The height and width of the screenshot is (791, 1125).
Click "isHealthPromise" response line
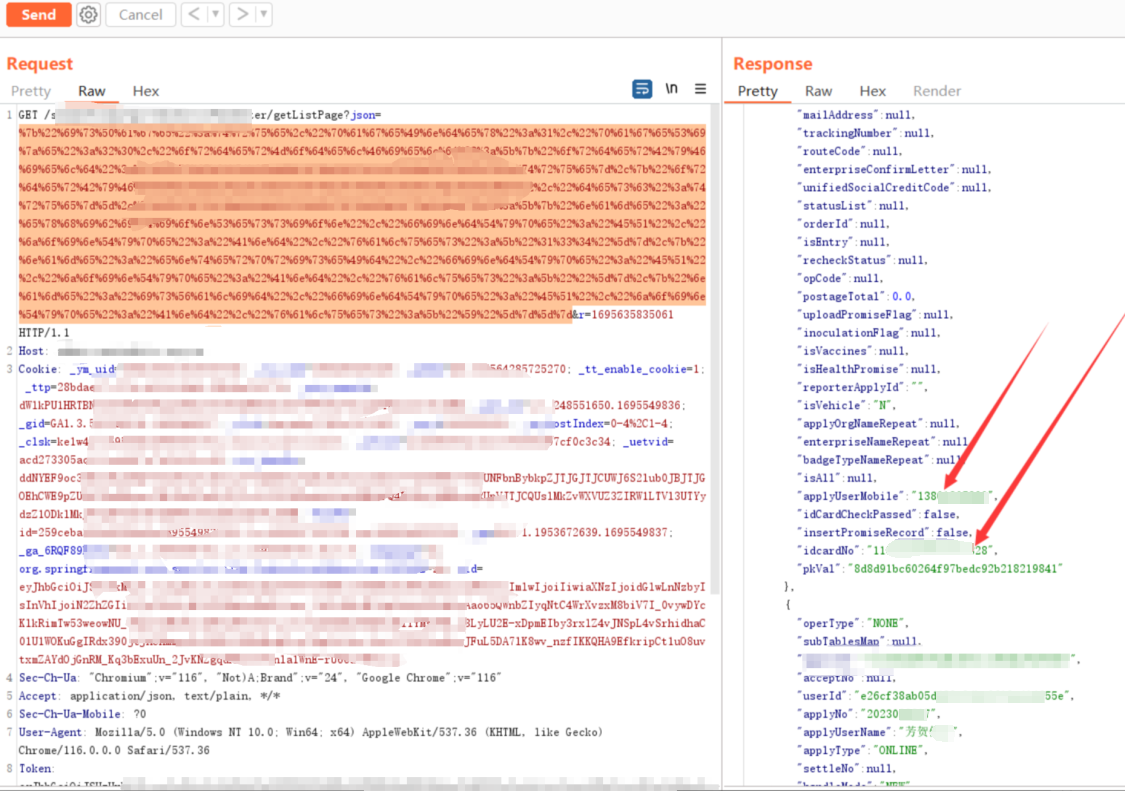click(869, 369)
